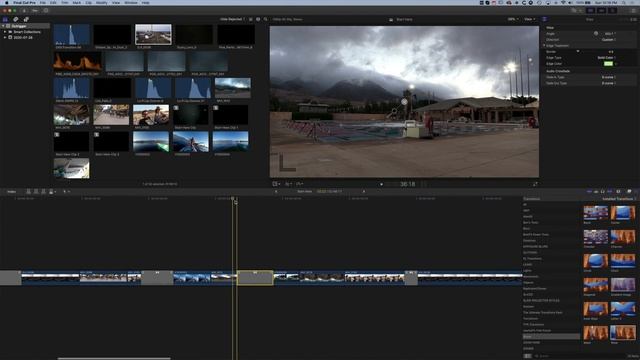This screenshot has height=360, width=640.
Task: Open the Background Tasks circle icon
Action: point(46,11)
